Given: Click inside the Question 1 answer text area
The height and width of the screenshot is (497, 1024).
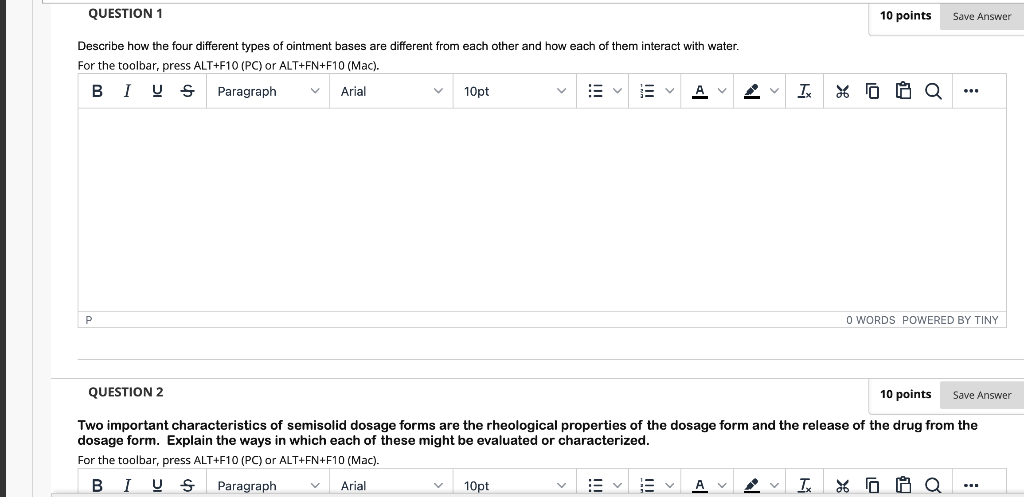Looking at the screenshot, I should 542,210.
